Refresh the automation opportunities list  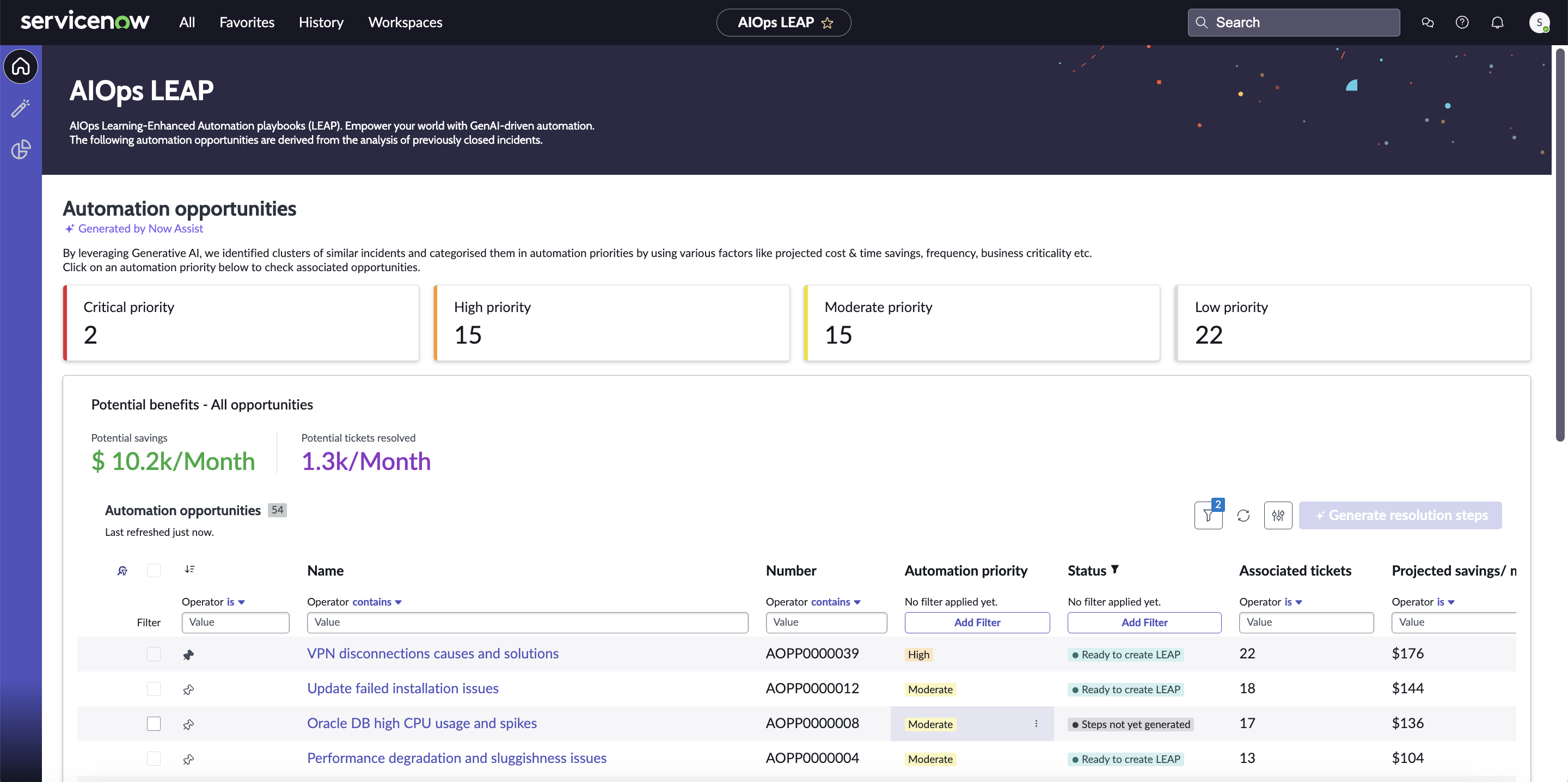(x=1243, y=515)
